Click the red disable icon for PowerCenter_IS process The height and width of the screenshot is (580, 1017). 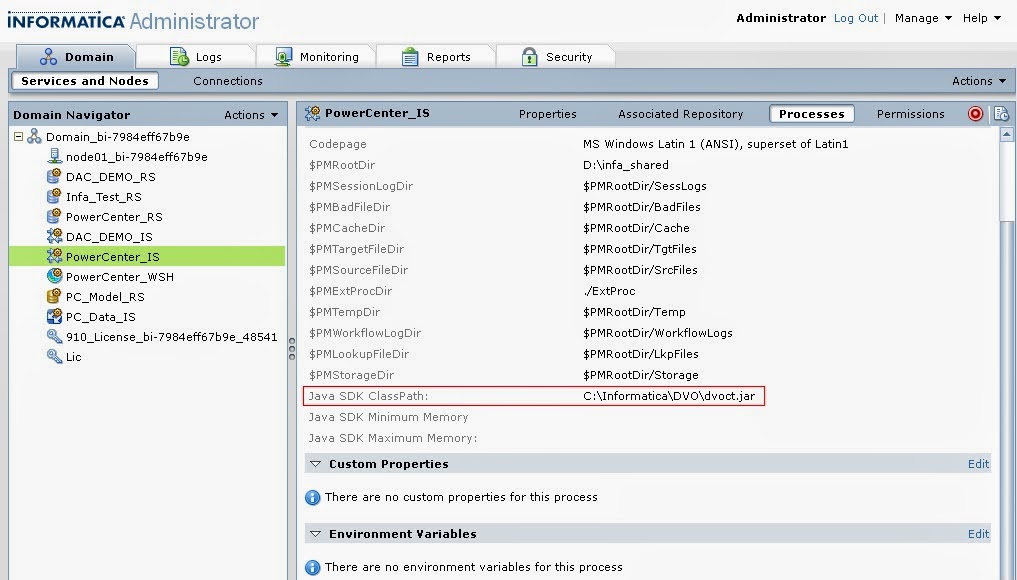point(975,114)
